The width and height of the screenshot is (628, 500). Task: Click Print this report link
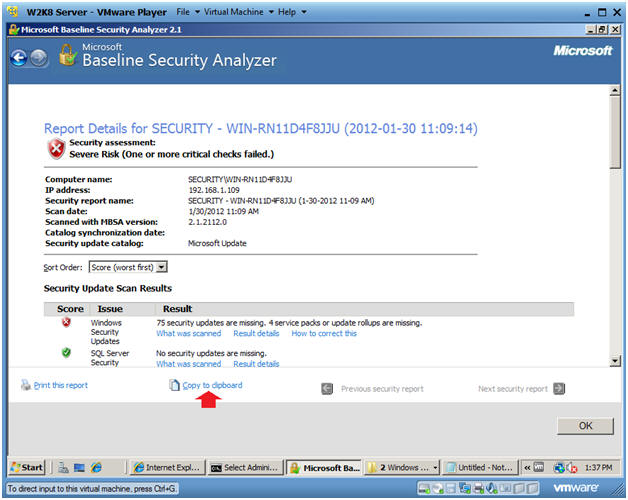60,385
